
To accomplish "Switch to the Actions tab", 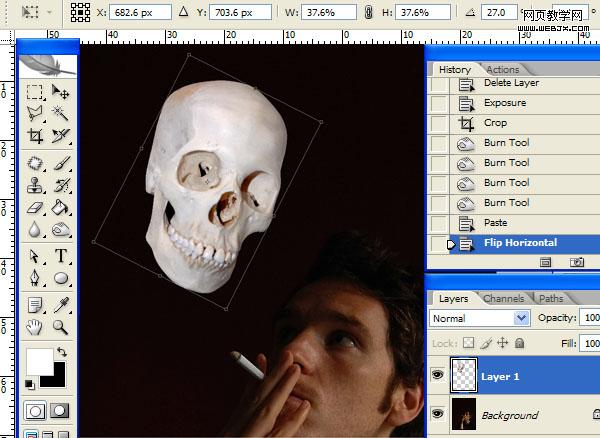I will click(503, 70).
